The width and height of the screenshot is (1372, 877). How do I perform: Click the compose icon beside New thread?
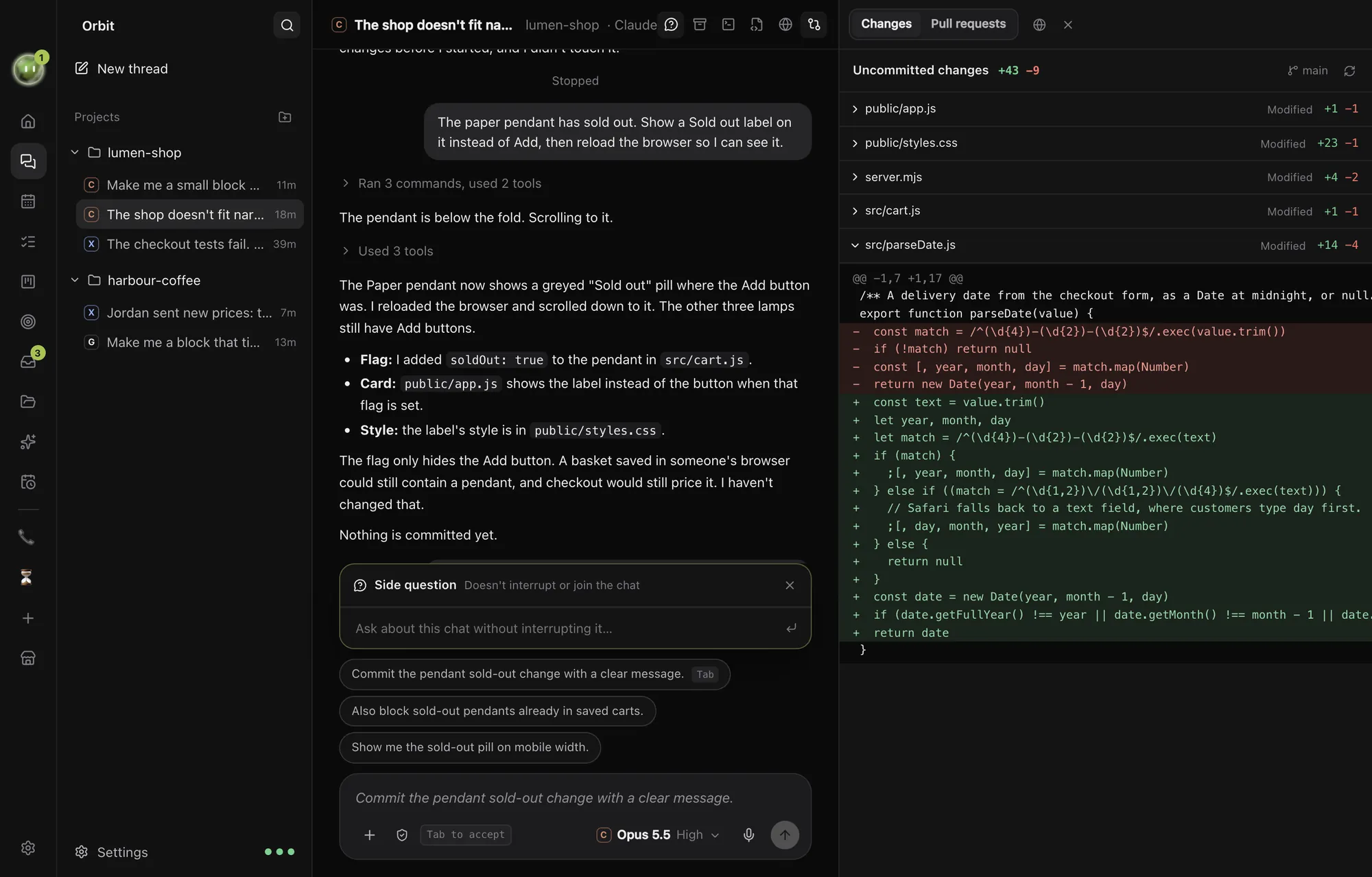click(x=82, y=68)
